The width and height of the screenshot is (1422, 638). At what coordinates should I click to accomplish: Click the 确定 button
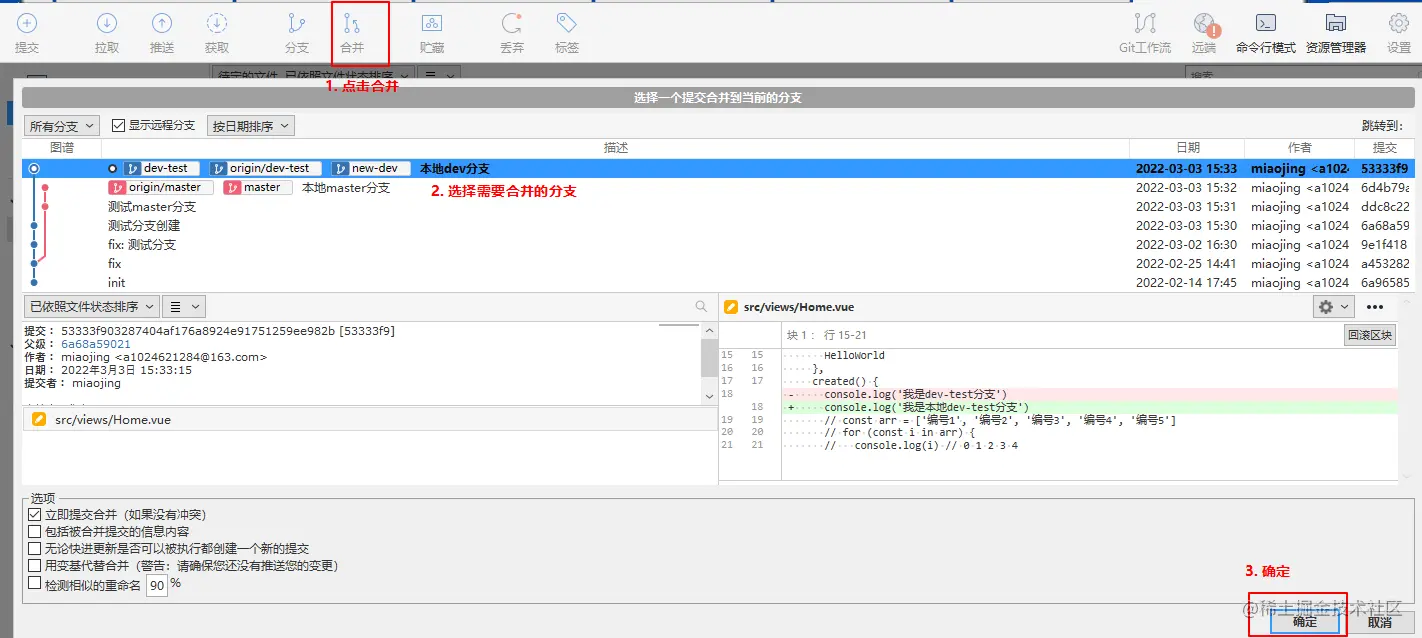pos(1304,621)
